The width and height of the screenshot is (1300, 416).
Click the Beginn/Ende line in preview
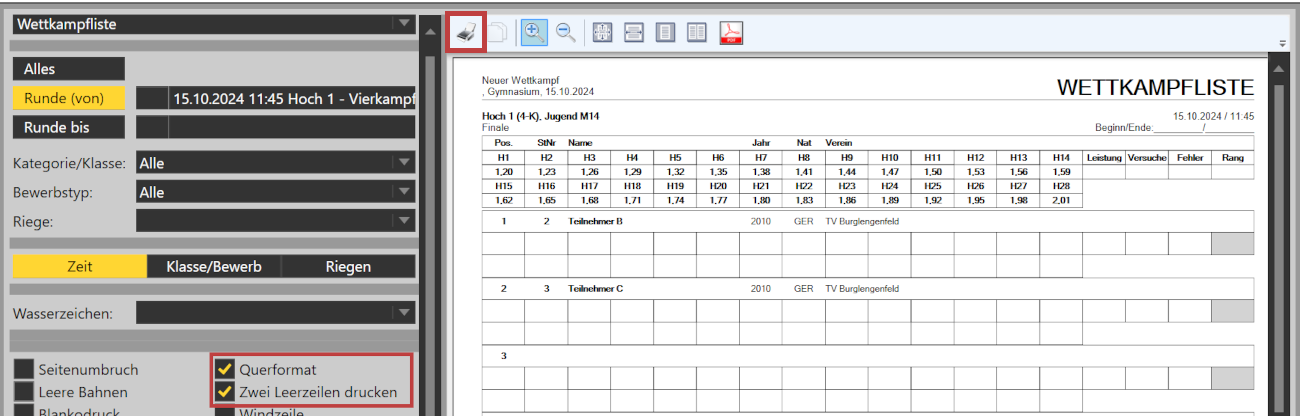[x=1175, y=128]
